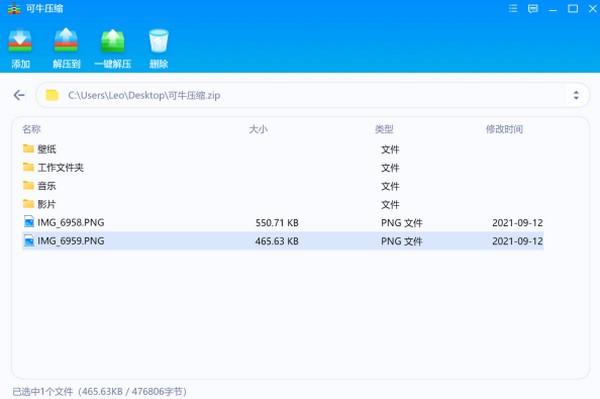The height and width of the screenshot is (399, 600).
Task: Select the 壁纸 folder
Action: click(x=283, y=149)
